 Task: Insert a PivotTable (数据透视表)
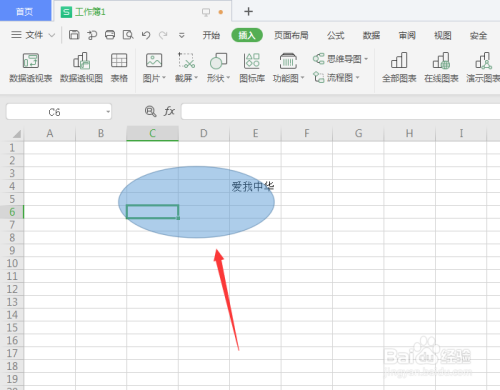click(31, 68)
